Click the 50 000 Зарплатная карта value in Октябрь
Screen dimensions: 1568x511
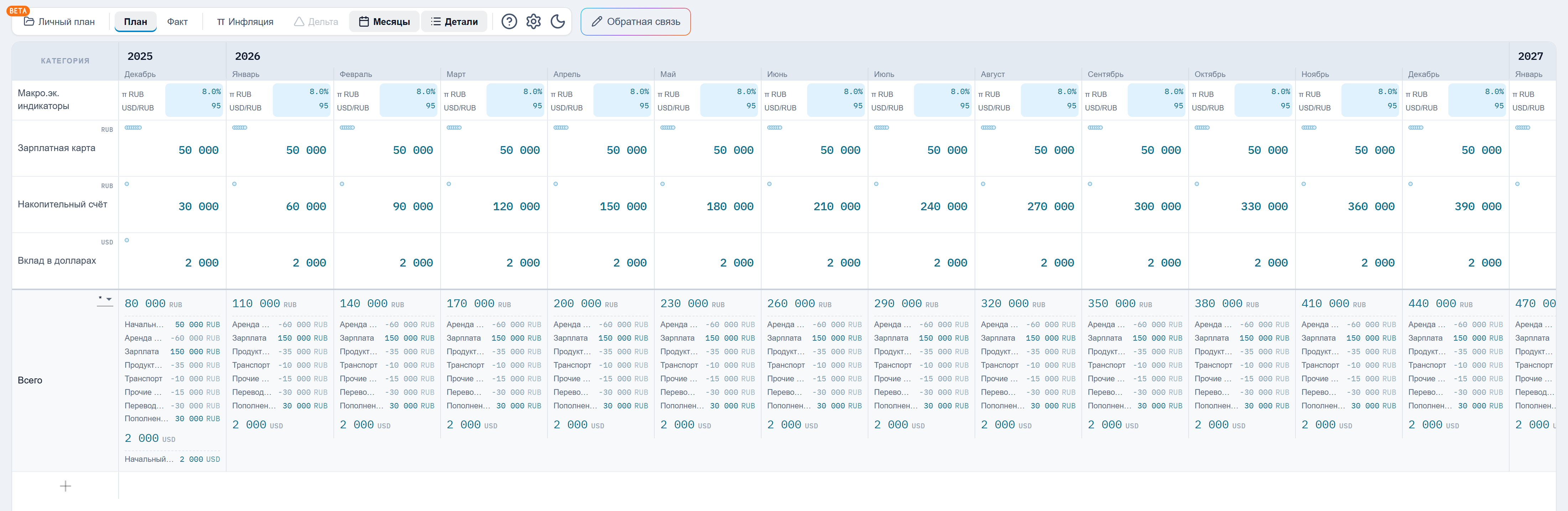click(1267, 150)
